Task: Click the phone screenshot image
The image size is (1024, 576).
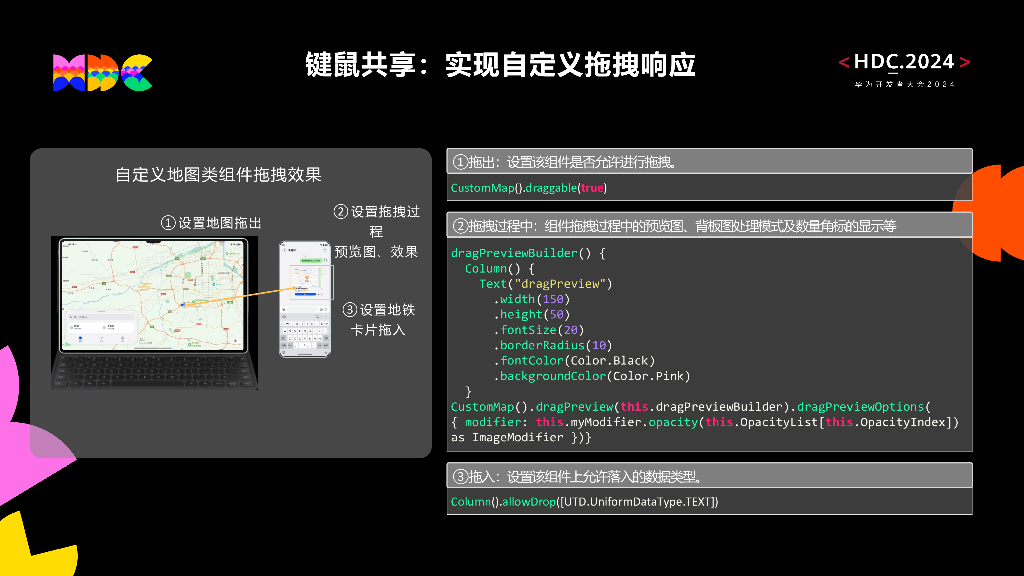Action: 305,299
